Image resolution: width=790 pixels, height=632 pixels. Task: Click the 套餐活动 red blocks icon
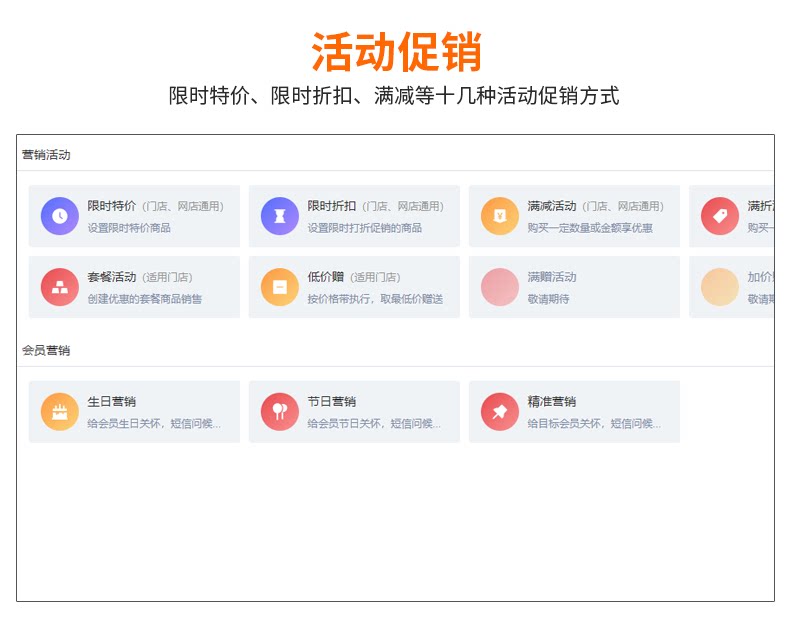pos(59,287)
